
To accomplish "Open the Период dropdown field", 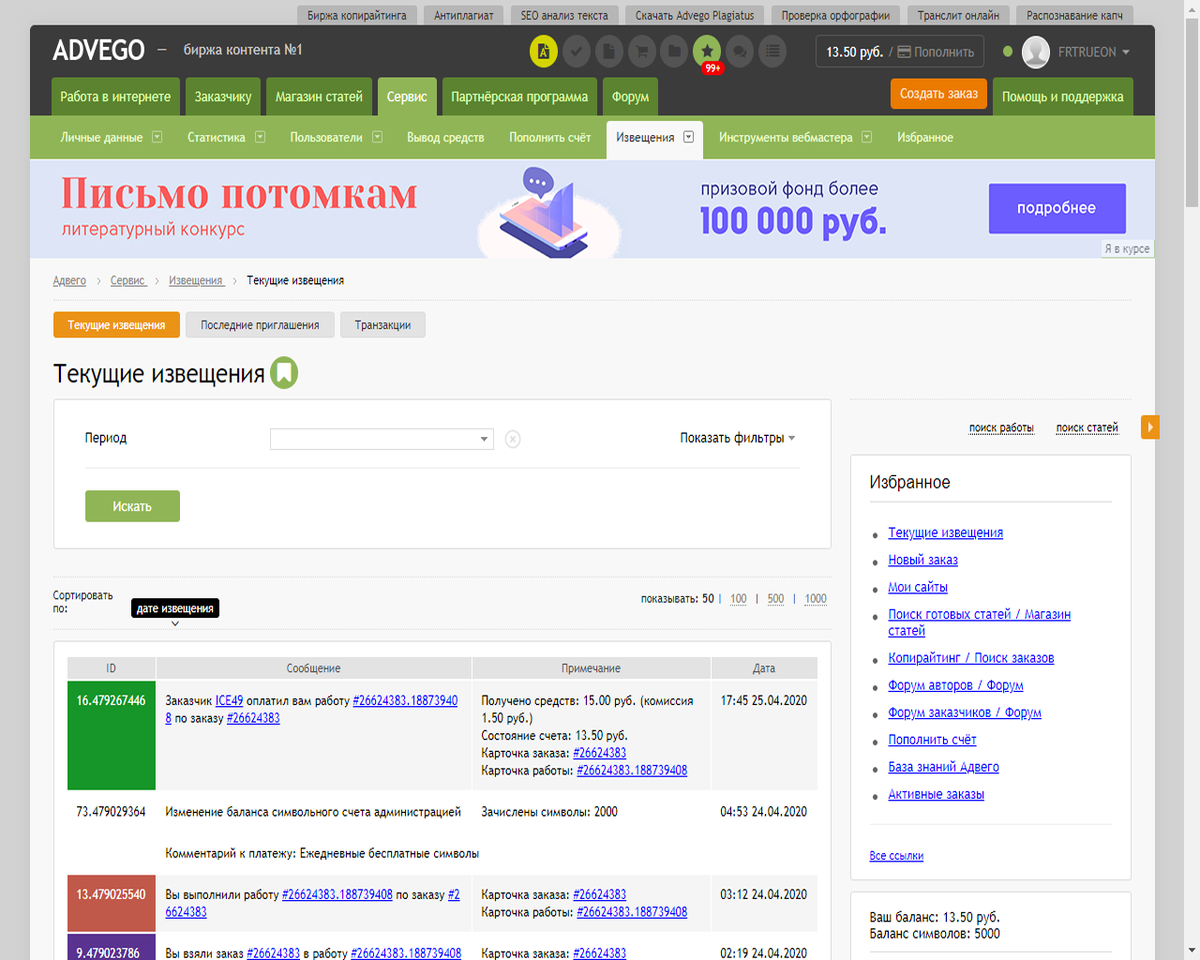I will pyautogui.click(x=382, y=439).
